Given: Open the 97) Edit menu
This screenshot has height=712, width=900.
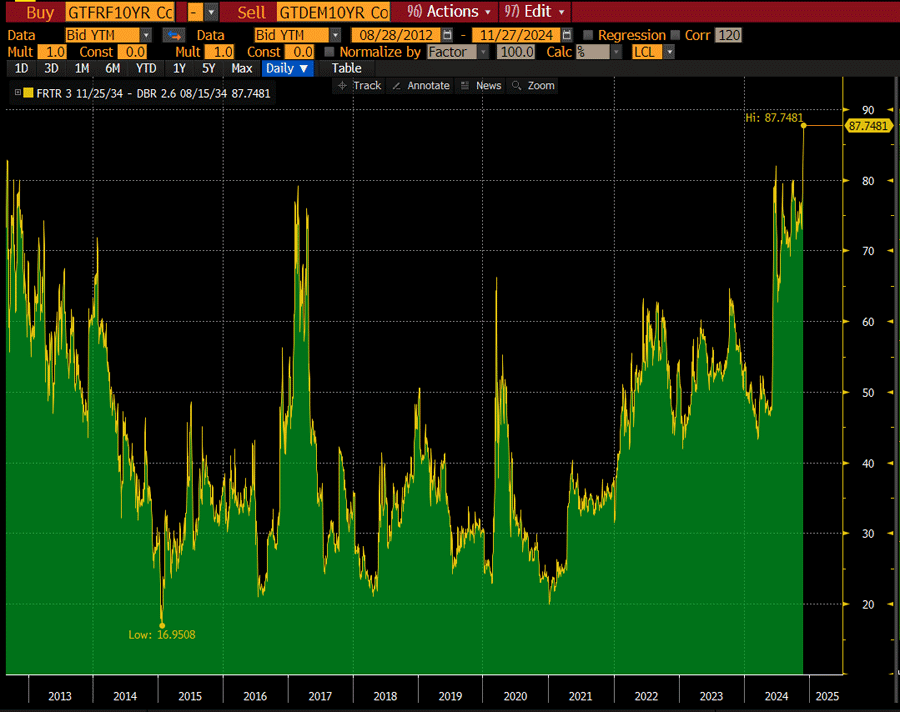Looking at the screenshot, I should 536,12.
